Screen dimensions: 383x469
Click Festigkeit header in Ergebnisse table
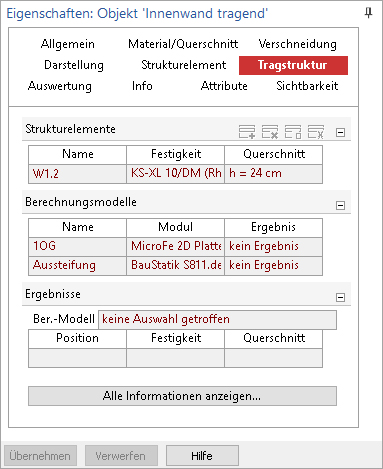point(176,338)
